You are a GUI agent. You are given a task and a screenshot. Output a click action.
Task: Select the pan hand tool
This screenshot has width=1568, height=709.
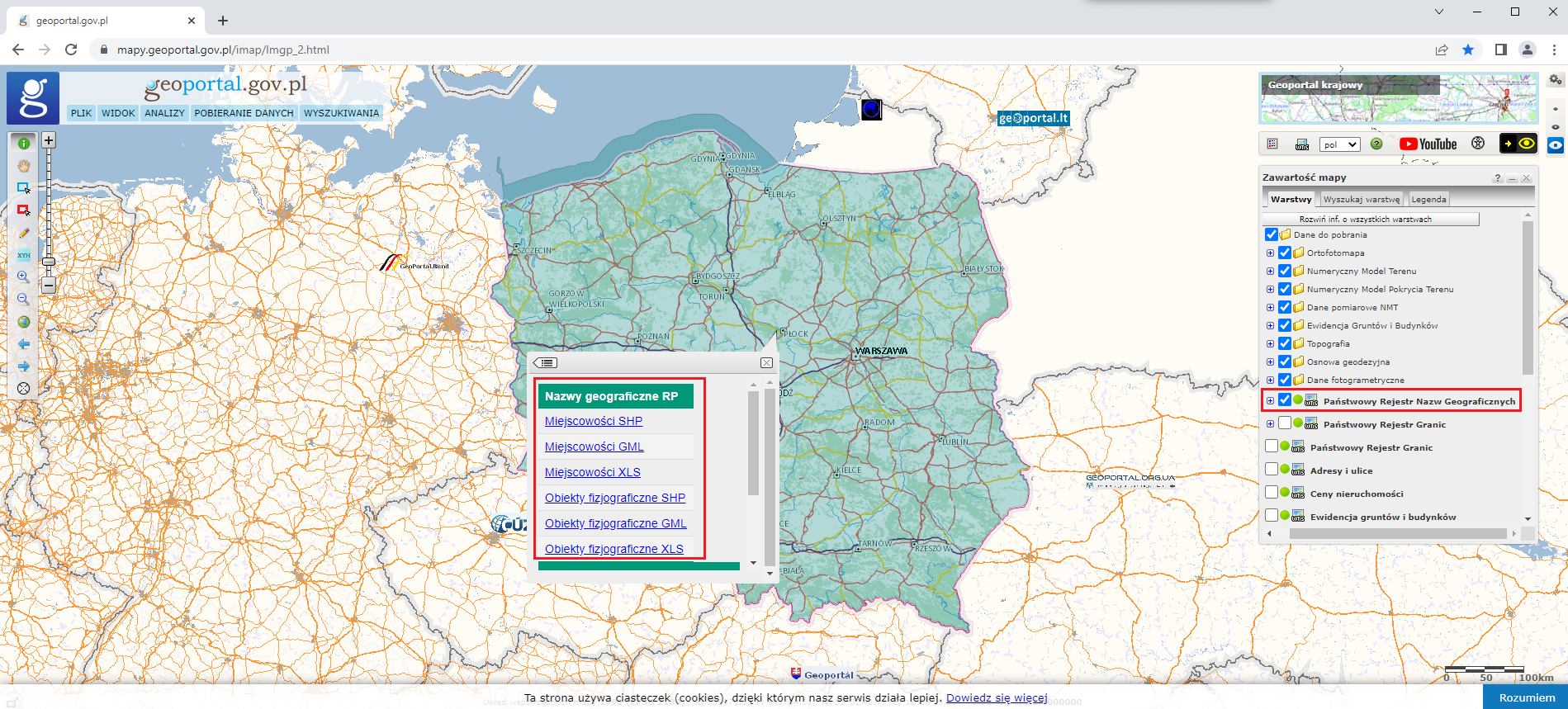[x=24, y=166]
